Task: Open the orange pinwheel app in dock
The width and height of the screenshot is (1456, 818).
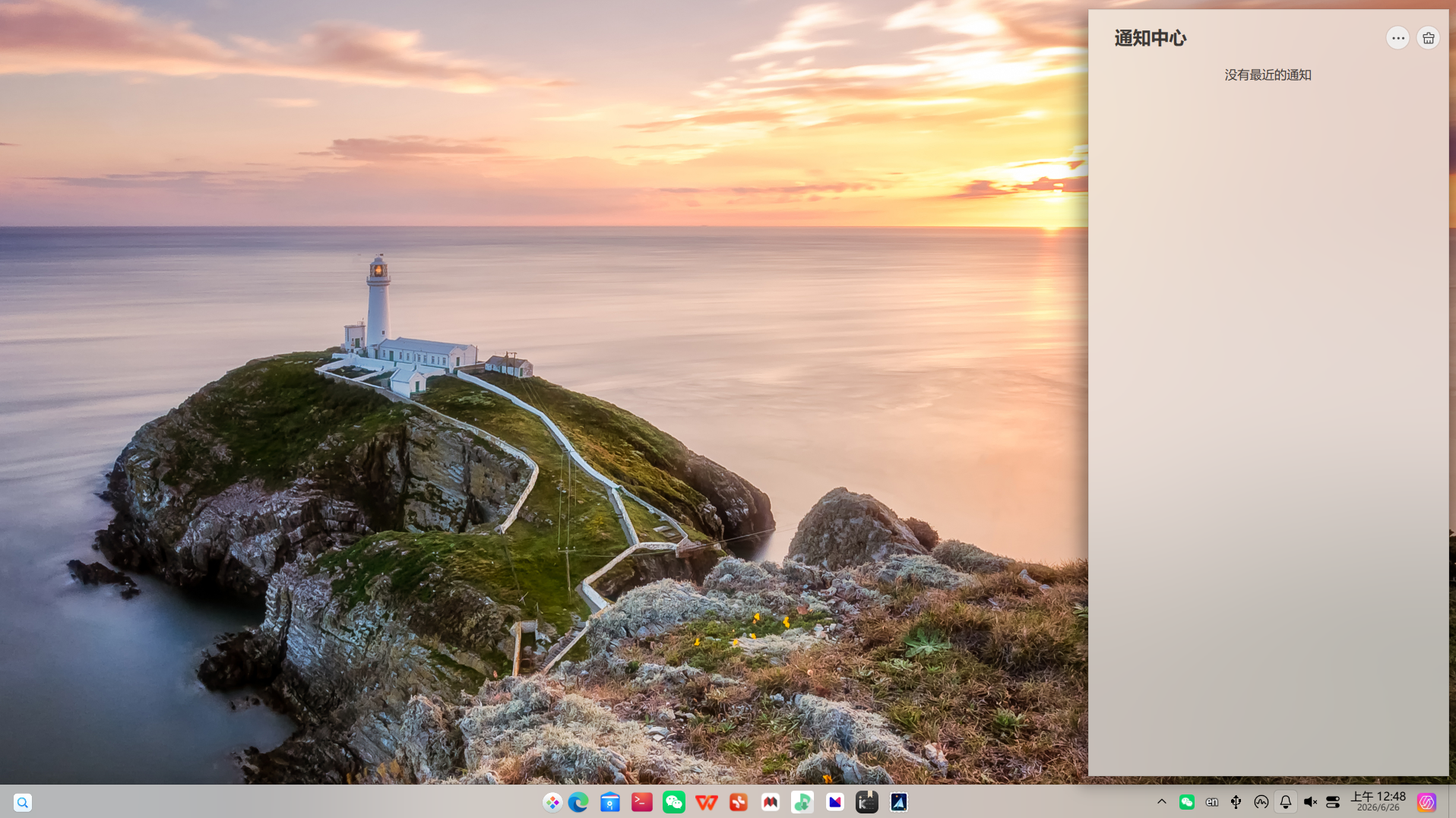Action: (739, 802)
